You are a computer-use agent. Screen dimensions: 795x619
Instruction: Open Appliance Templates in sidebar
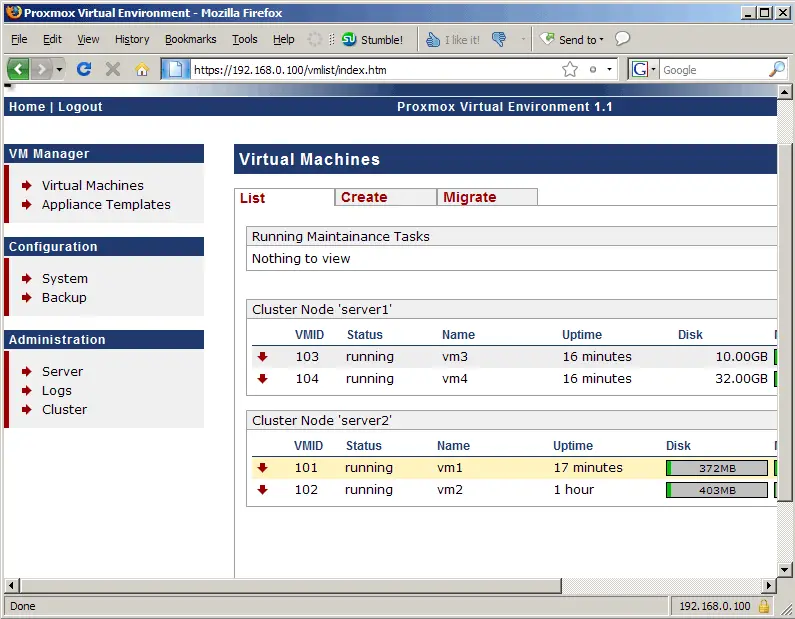click(x=106, y=204)
